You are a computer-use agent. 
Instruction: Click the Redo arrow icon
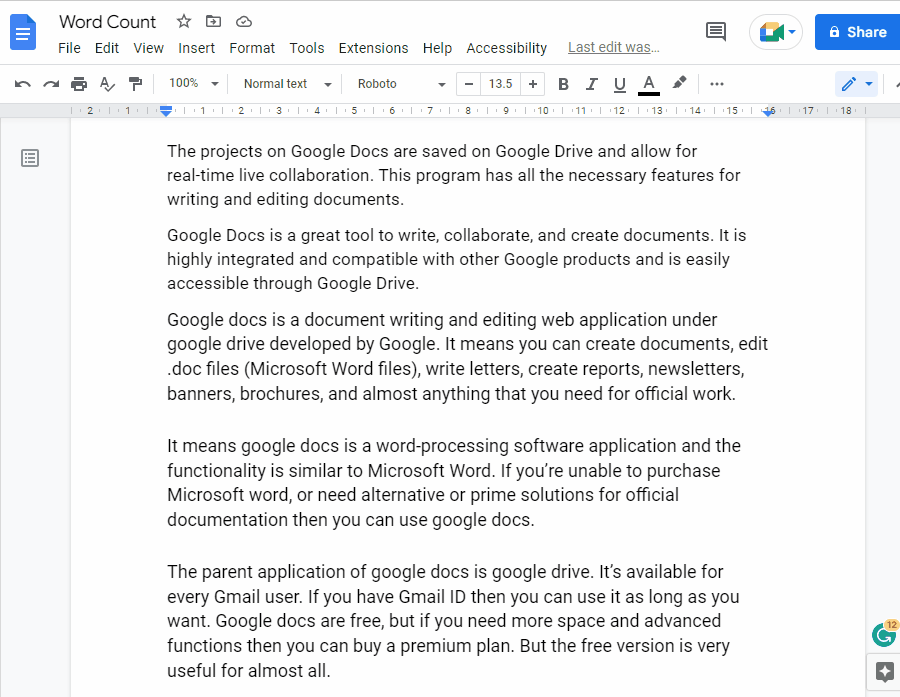tap(50, 84)
